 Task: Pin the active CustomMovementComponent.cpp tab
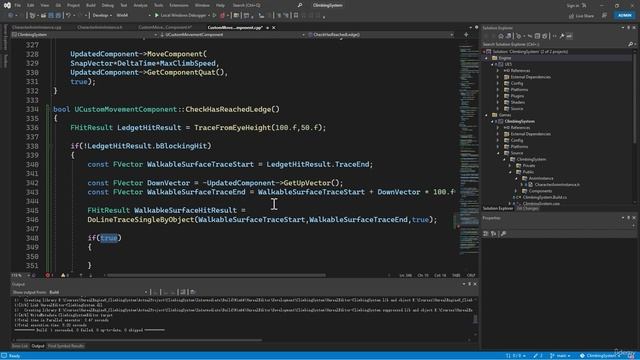[x=267, y=27]
